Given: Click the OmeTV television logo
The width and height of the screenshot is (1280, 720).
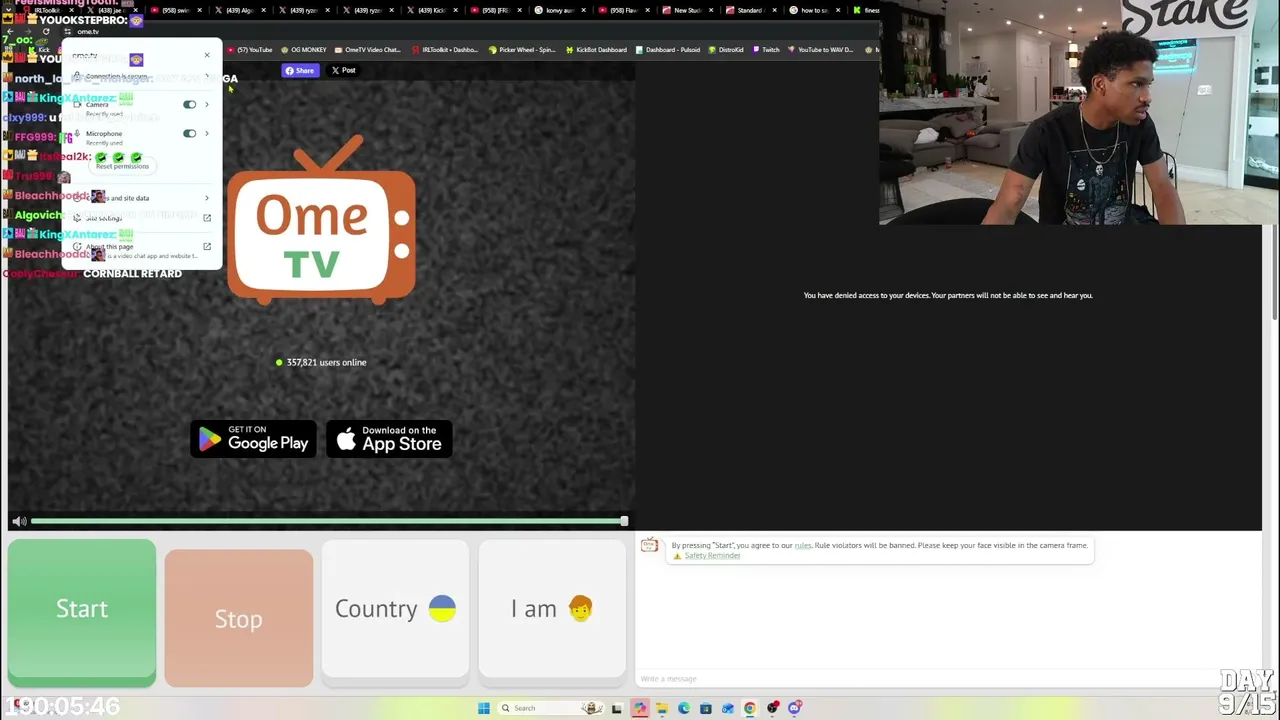Looking at the screenshot, I should point(321,220).
